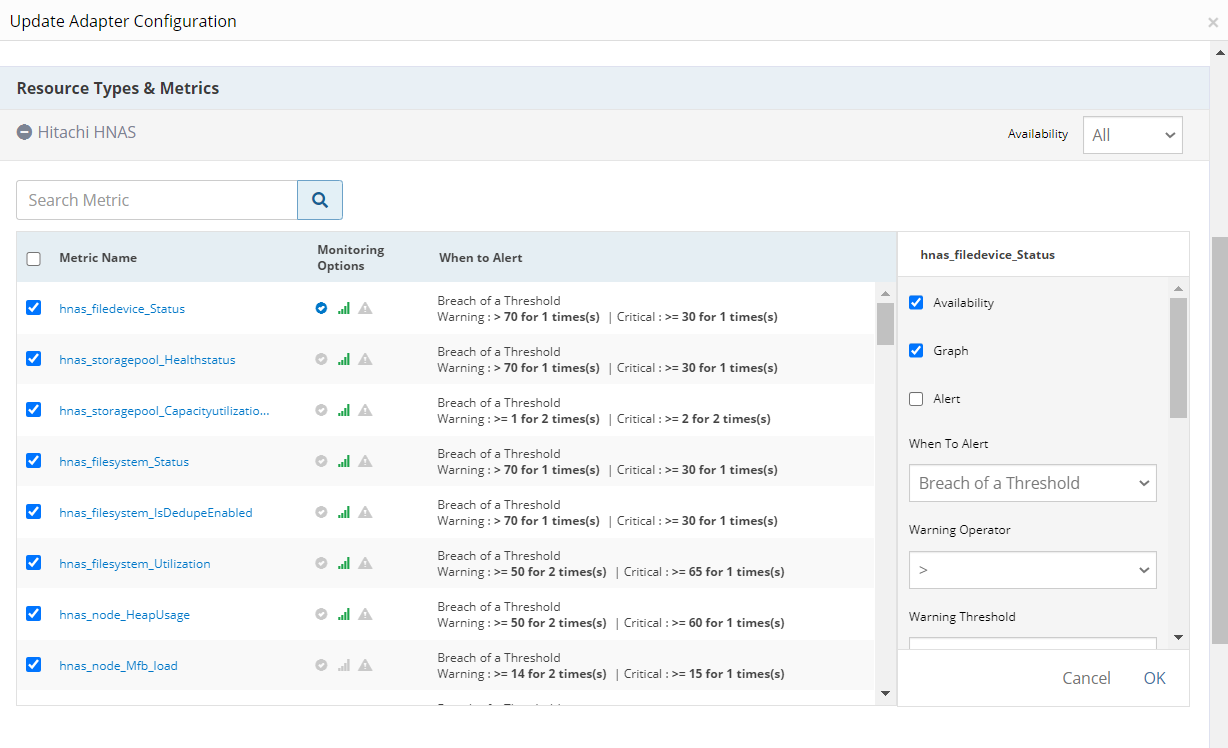Click alert triangle icon for hnas_filesystem_Status row
This screenshot has height=748, width=1228.
pos(365,461)
